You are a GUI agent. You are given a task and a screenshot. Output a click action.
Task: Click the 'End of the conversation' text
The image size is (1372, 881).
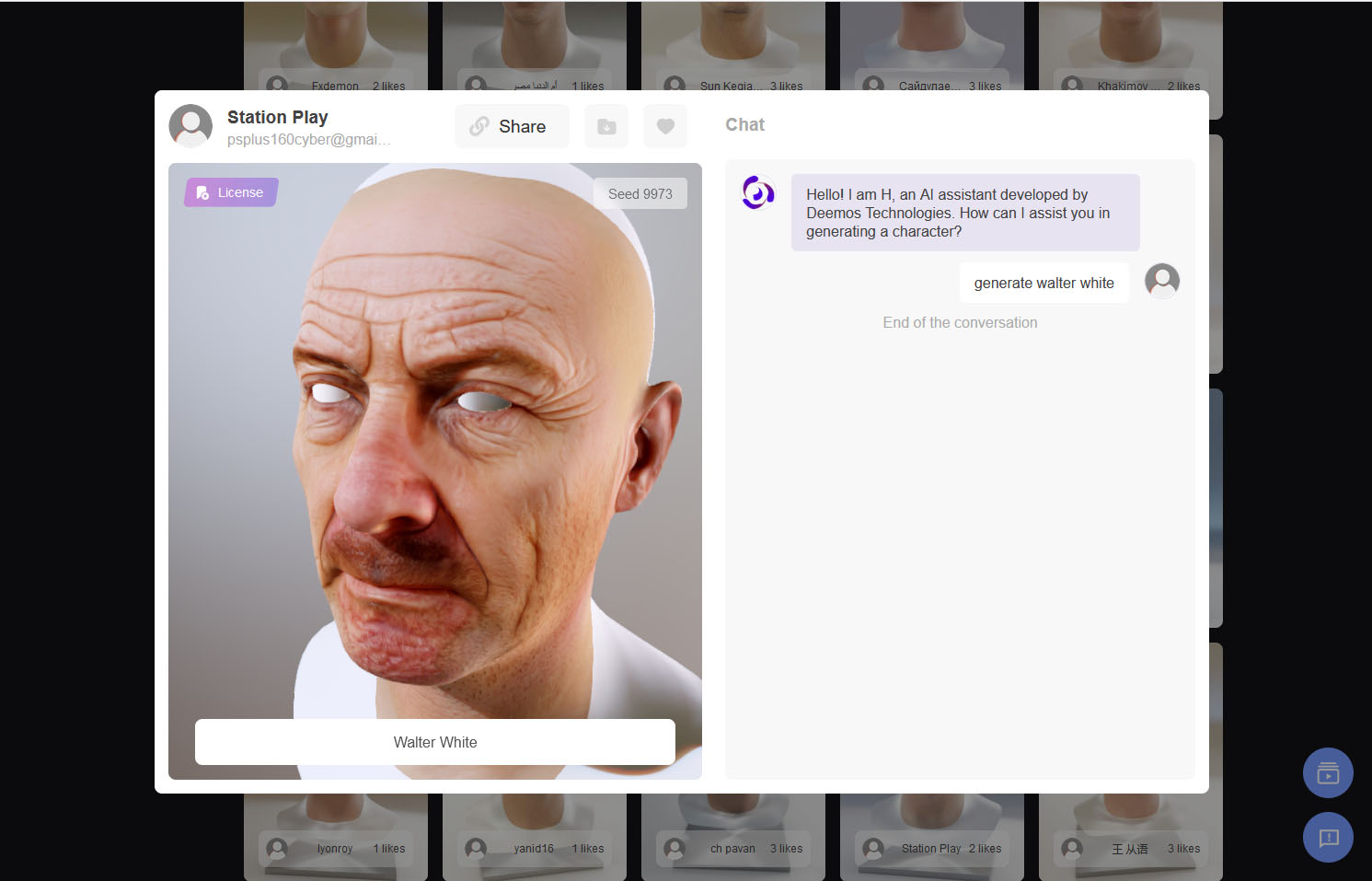tap(960, 322)
